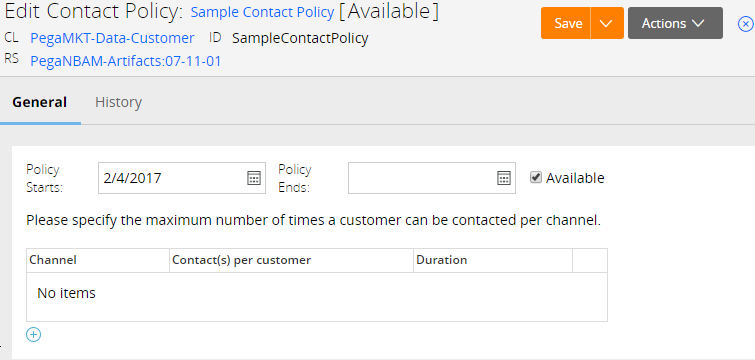Image resolution: width=755 pixels, height=360 pixels.
Task: Open the PegaMKT-Data-Customer class link
Action: 112,38
